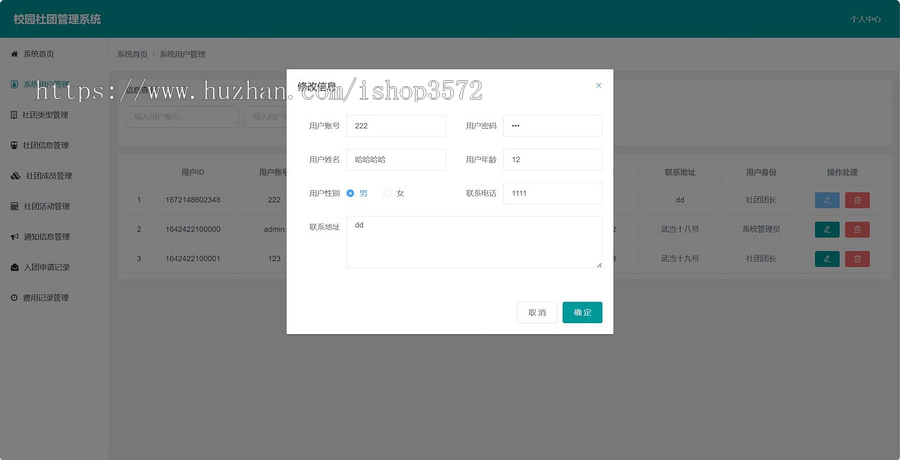The image size is (900, 460).
Task: Click the delete trash icon in row 1
Action: tap(858, 200)
